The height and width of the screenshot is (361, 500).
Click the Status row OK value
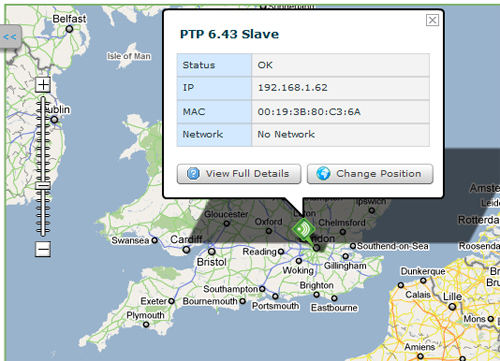(265, 65)
